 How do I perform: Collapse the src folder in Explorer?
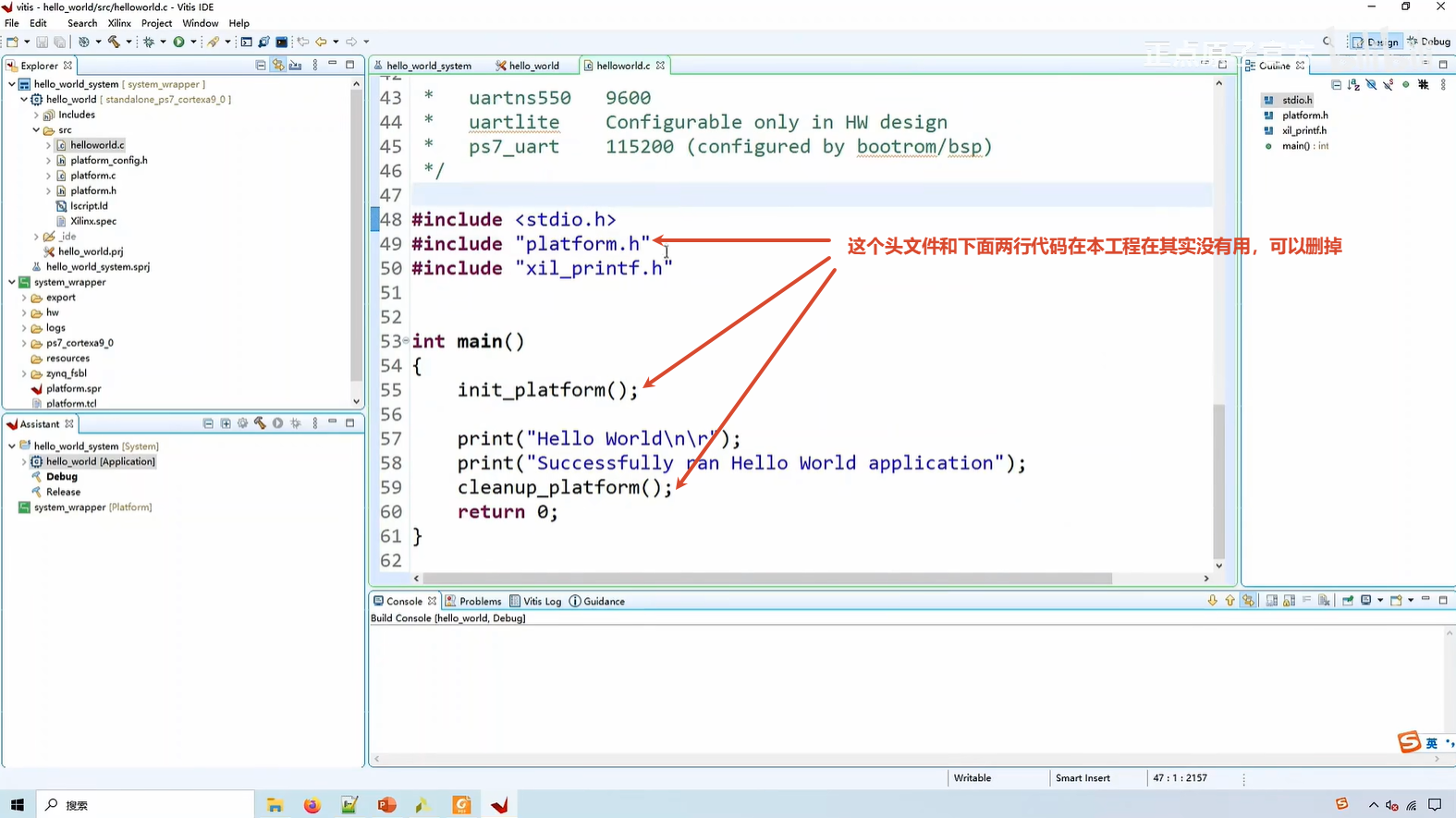[36, 130]
